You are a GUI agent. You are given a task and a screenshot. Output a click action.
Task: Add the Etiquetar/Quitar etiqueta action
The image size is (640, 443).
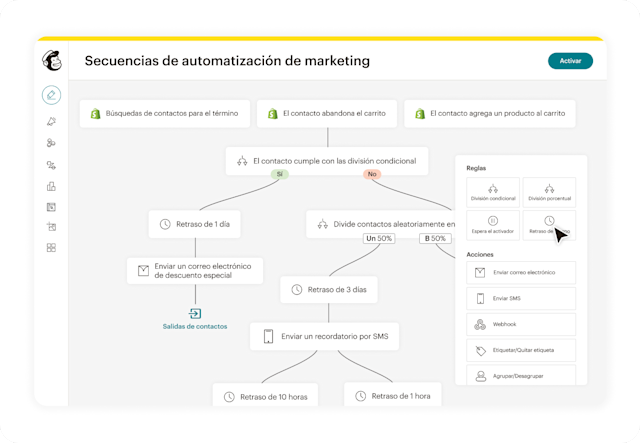click(x=521, y=350)
